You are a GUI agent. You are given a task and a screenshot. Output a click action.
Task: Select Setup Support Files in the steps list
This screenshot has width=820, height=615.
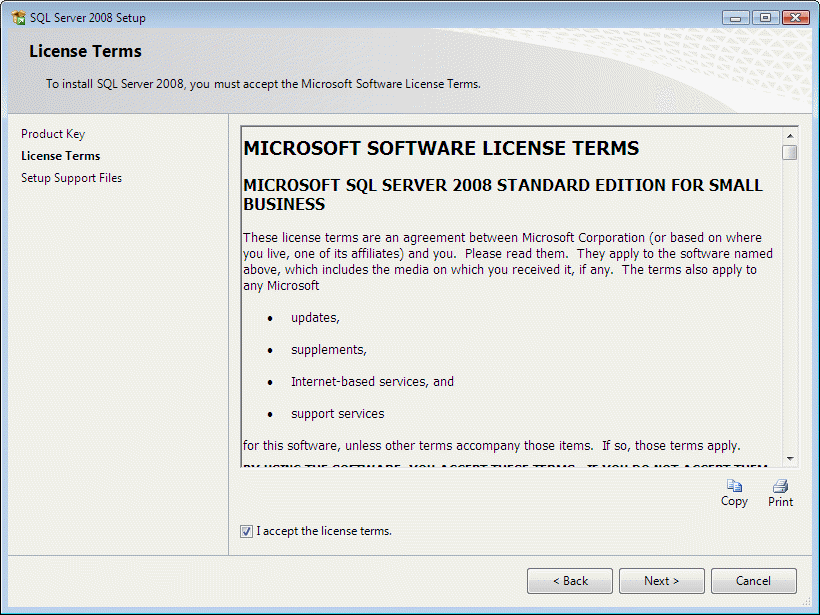tap(71, 178)
